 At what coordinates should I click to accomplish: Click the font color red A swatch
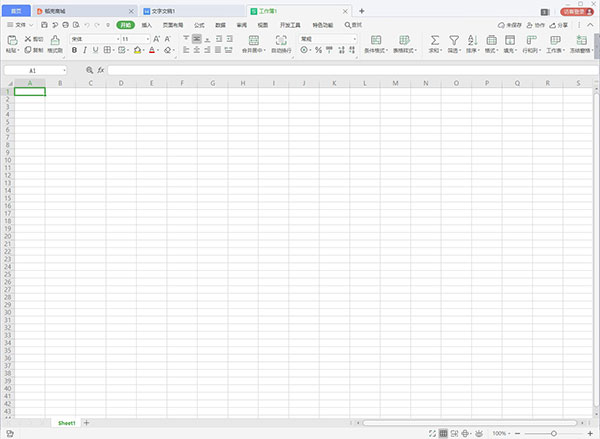[x=152, y=50]
